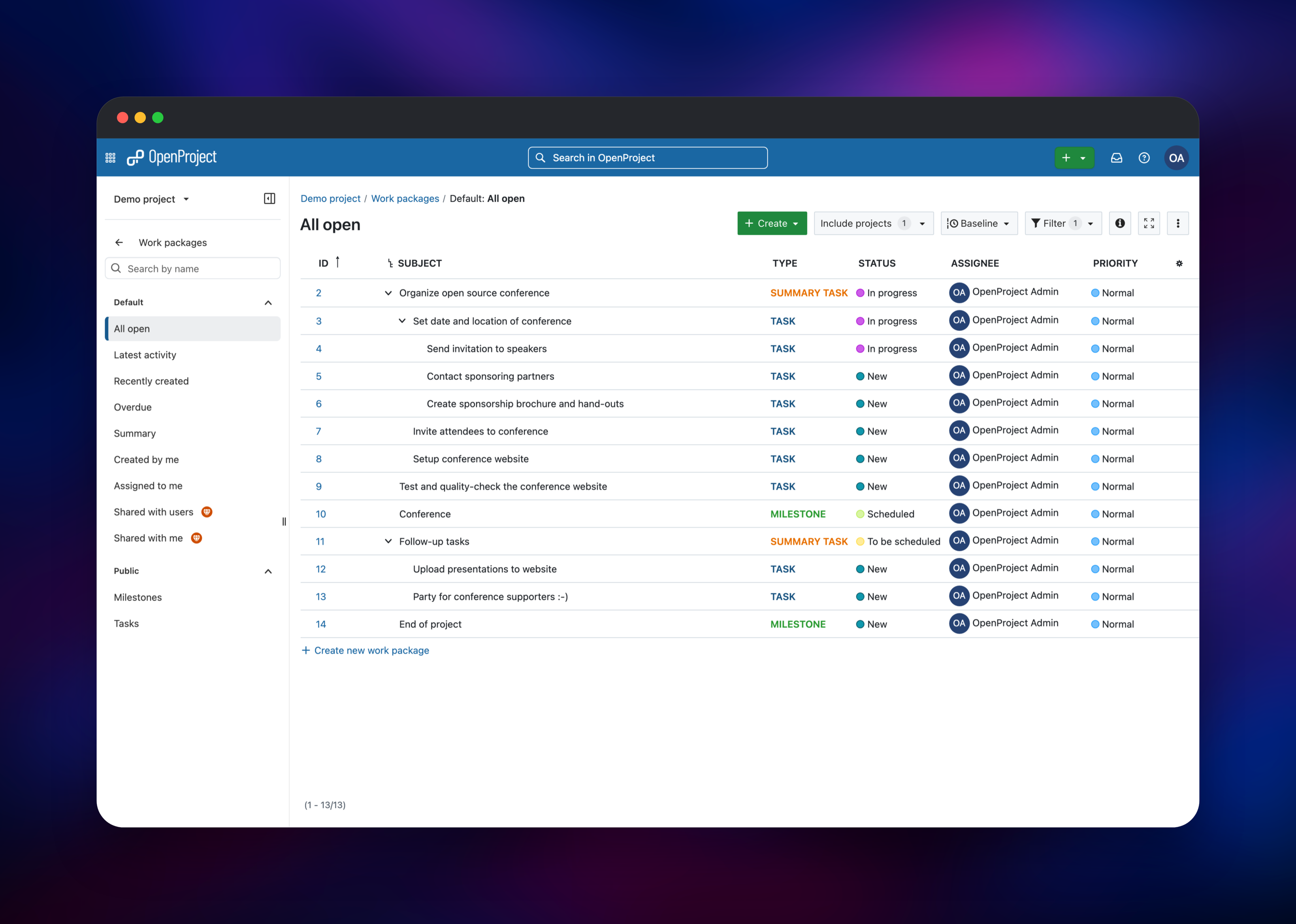Click the OpenProject logo

point(171,158)
